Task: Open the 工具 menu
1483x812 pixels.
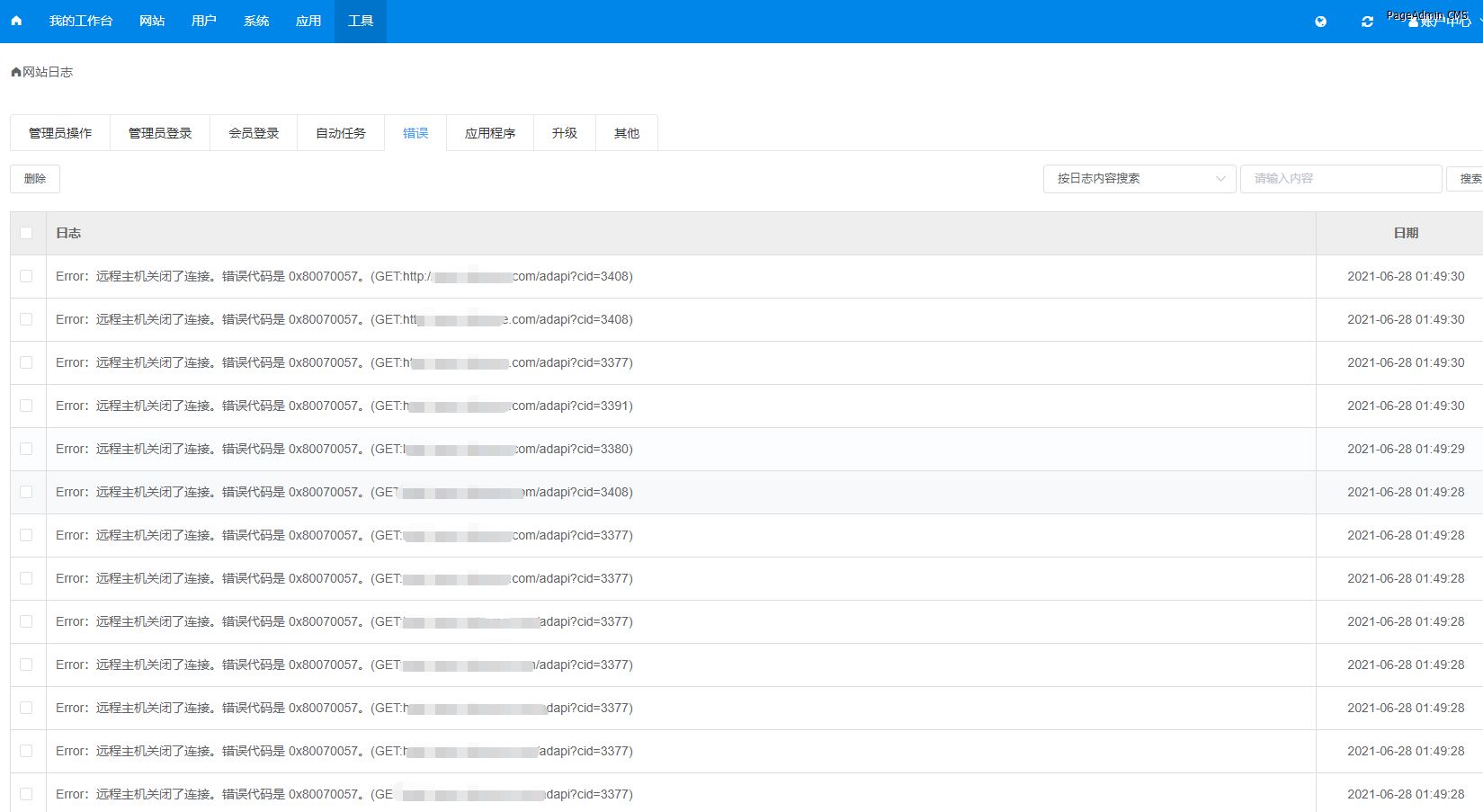Action: [361, 21]
